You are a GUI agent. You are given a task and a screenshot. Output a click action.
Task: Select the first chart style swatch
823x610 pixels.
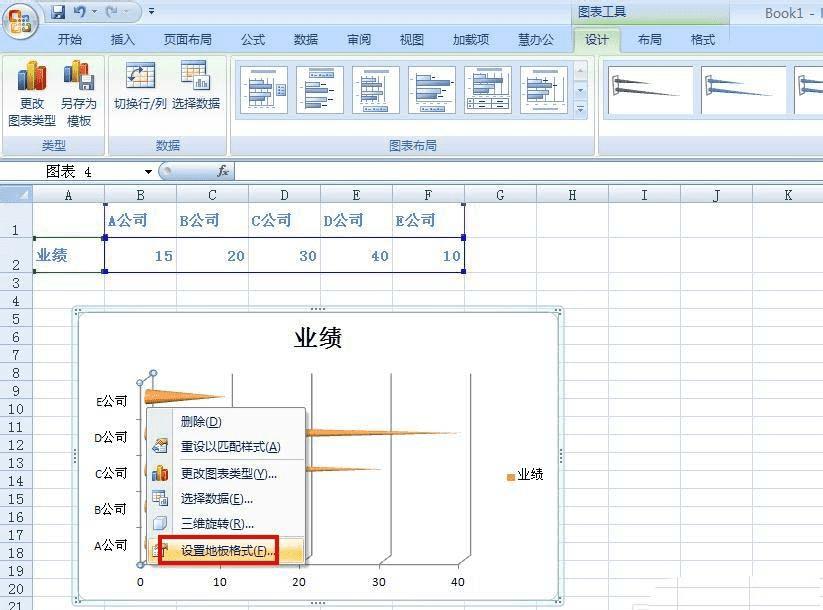[650, 90]
